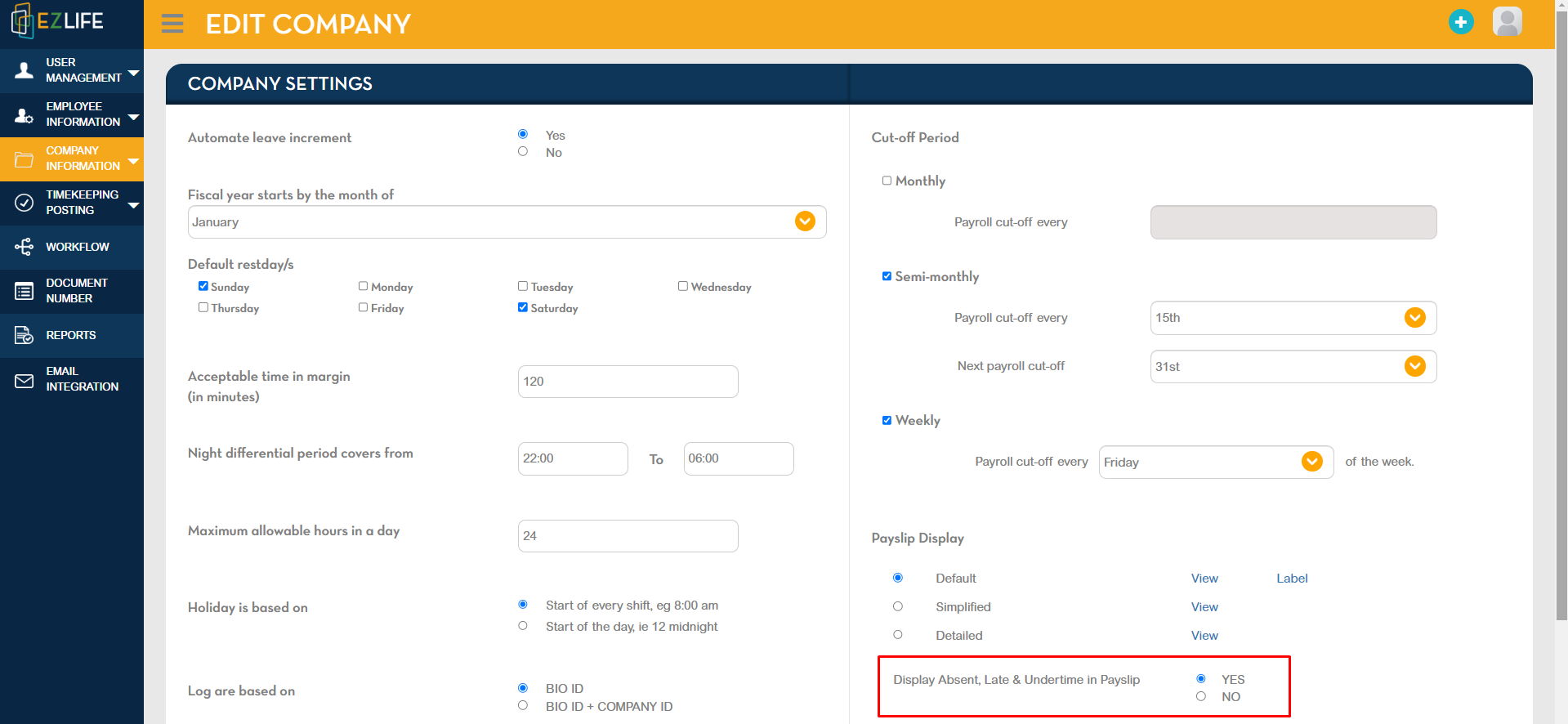This screenshot has height=724, width=1568.
Task: Check Wednesday restday
Action: point(683,286)
